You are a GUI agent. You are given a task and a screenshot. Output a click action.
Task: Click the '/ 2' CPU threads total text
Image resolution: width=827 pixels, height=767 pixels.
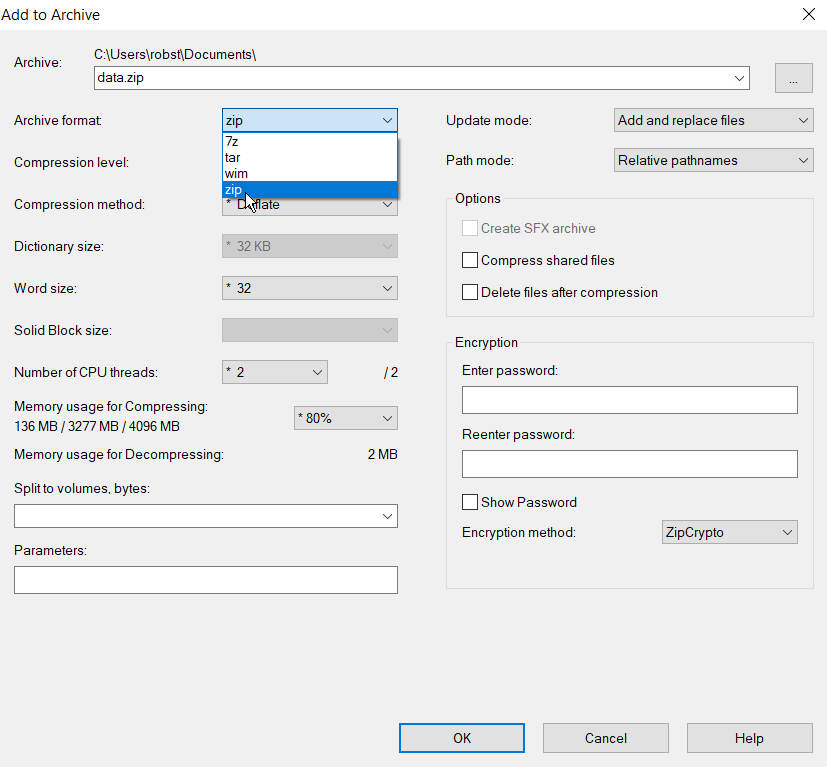(391, 372)
